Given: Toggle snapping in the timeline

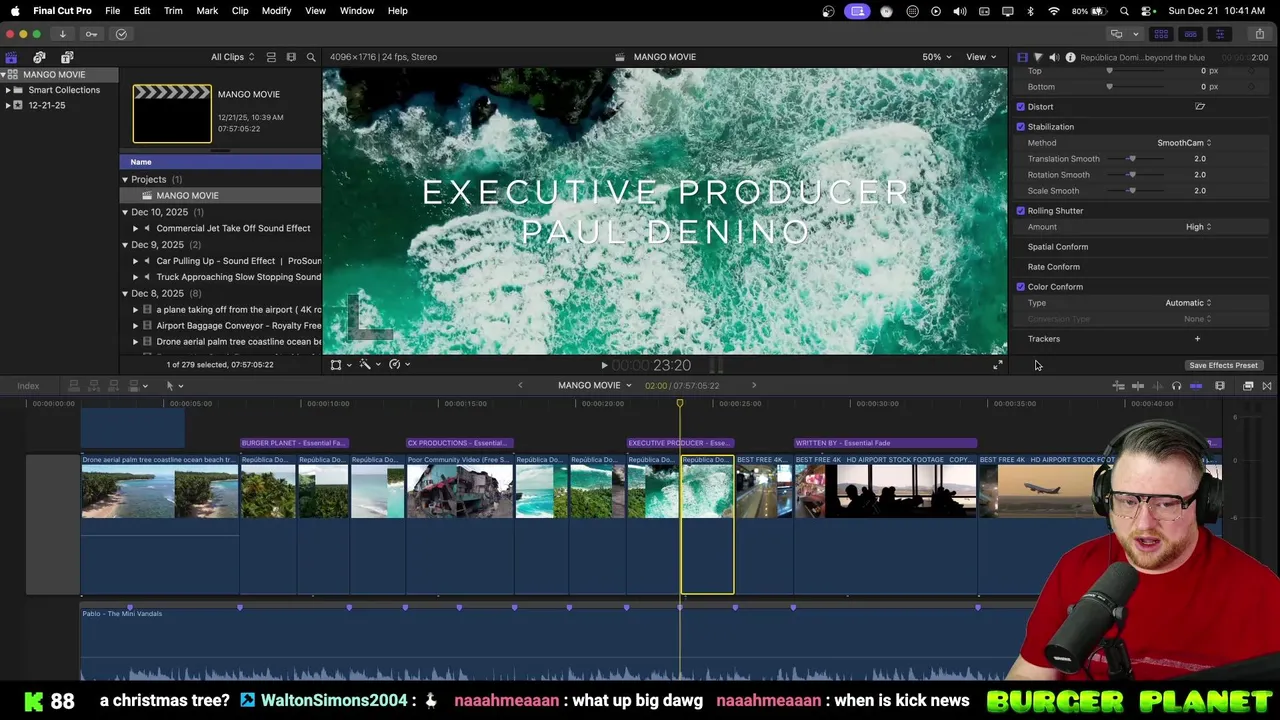Looking at the screenshot, I should (1195, 386).
